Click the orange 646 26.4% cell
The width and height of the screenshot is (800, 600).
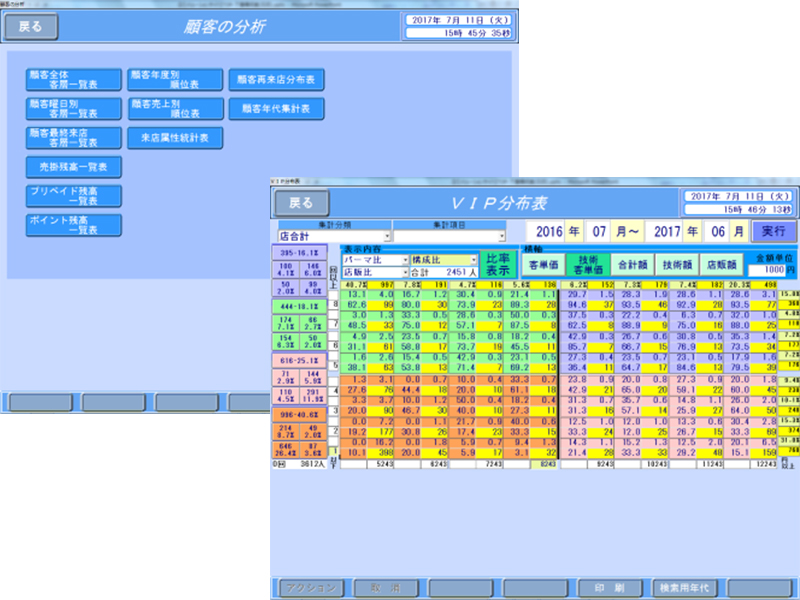(x=286, y=449)
